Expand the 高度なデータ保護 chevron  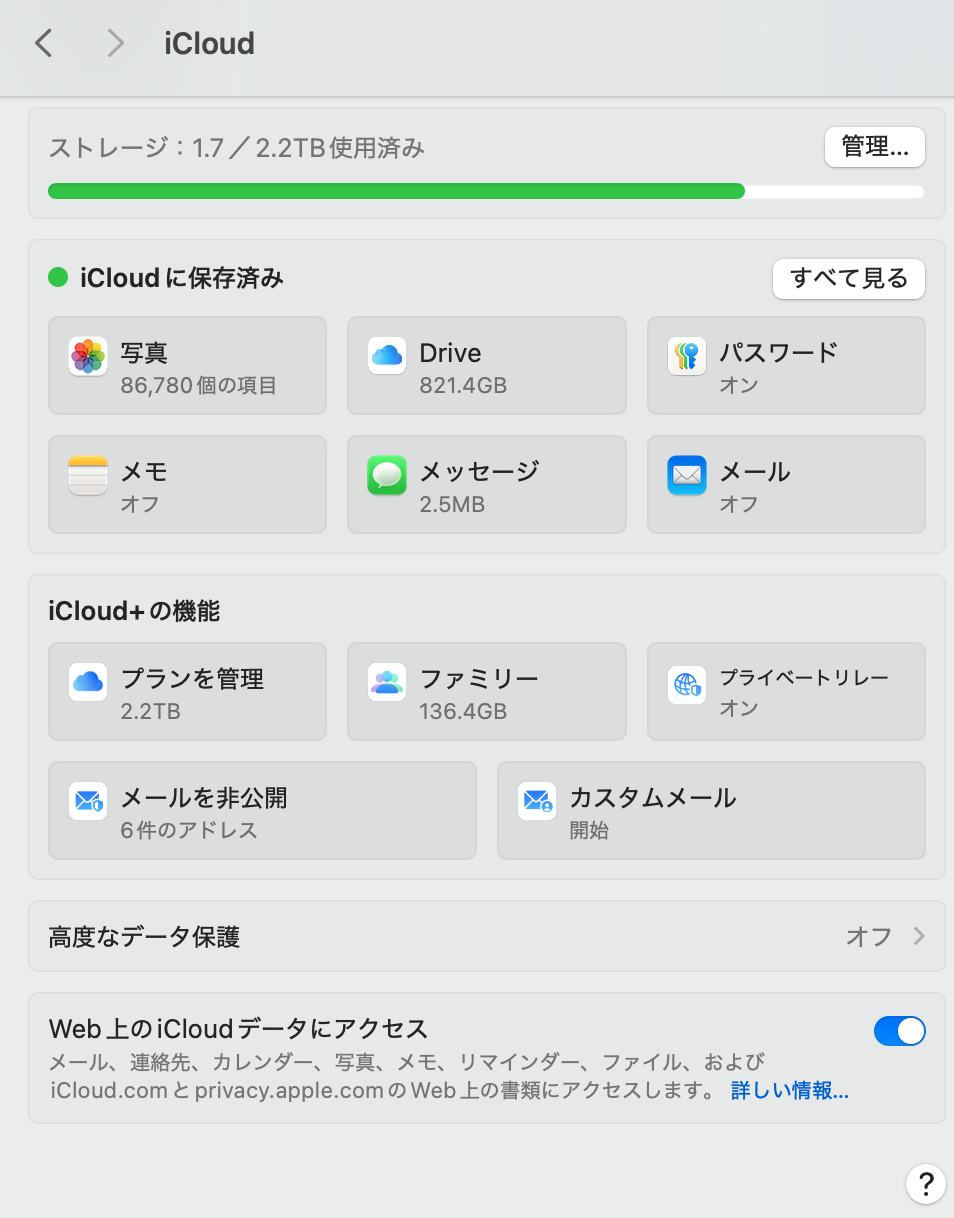point(919,937)
